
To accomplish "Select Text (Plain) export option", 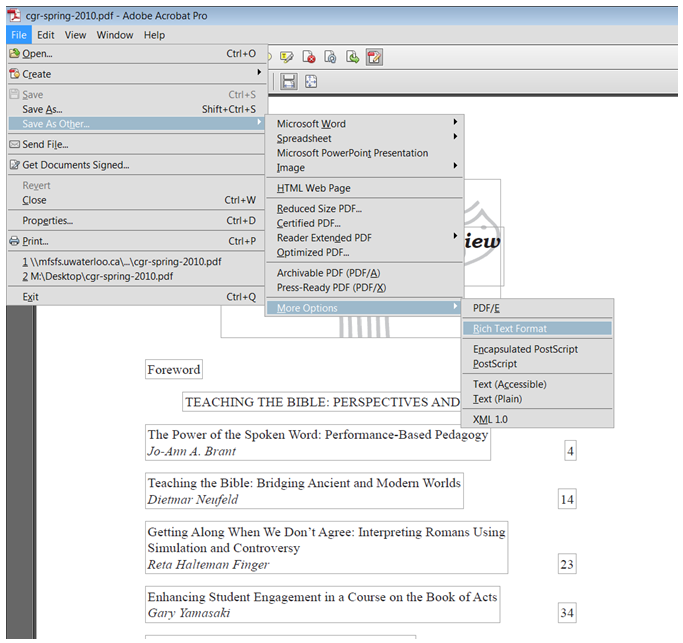I will pyautogui.click(x=497, y=399).
